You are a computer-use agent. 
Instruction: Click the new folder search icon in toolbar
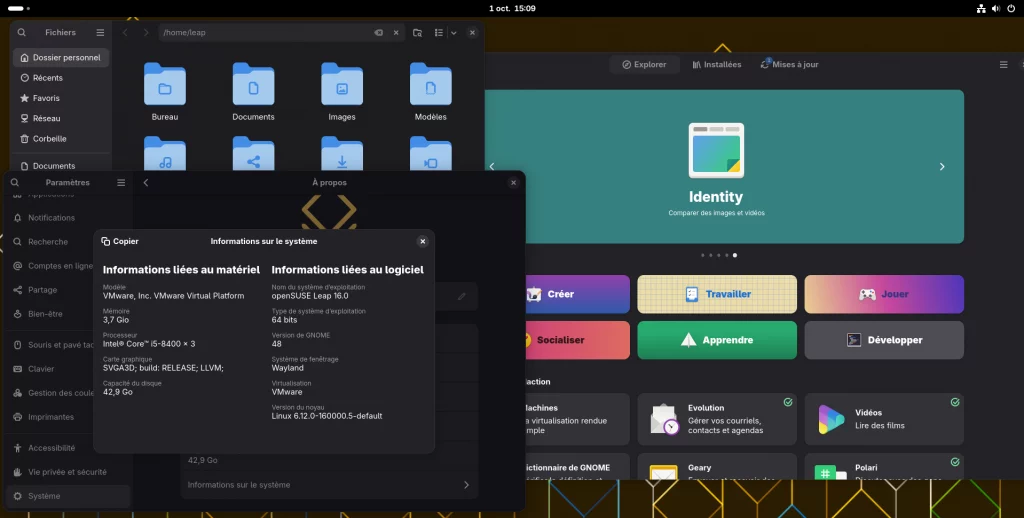click(417, 33)
